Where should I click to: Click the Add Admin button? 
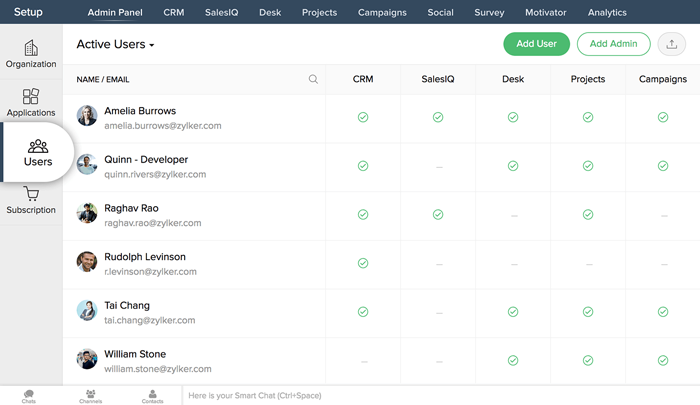click(613, 44)
